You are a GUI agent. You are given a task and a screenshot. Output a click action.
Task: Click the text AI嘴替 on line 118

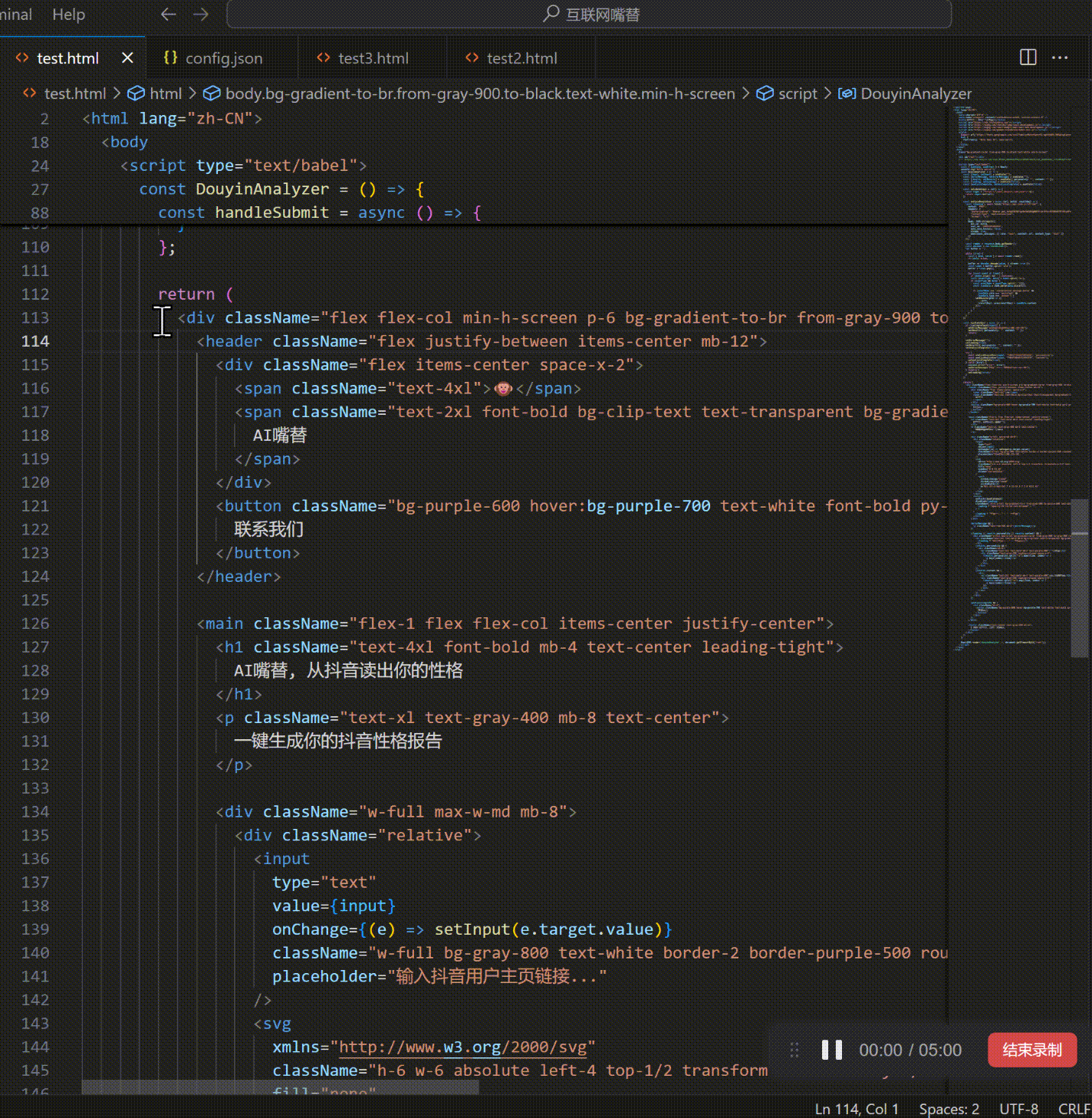coord(280,436)
